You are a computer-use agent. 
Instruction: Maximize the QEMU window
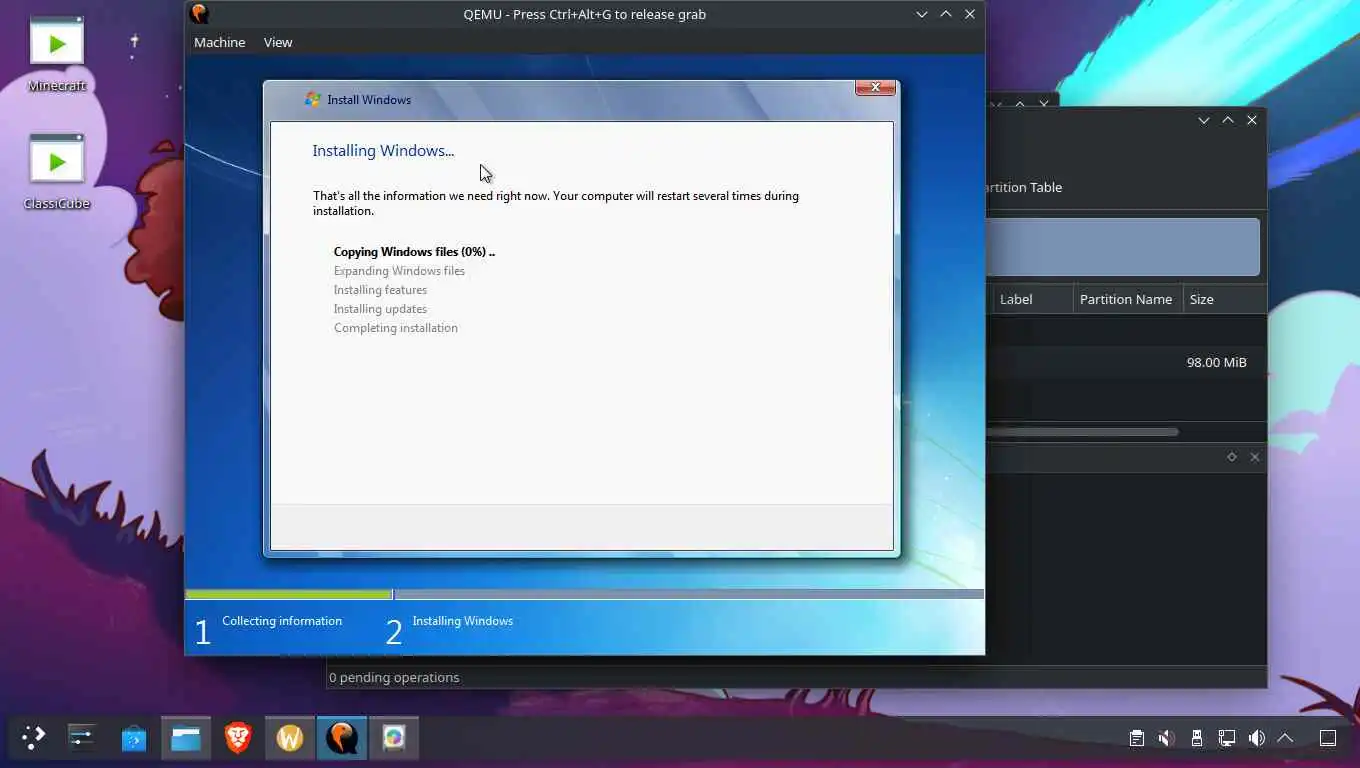946,14
